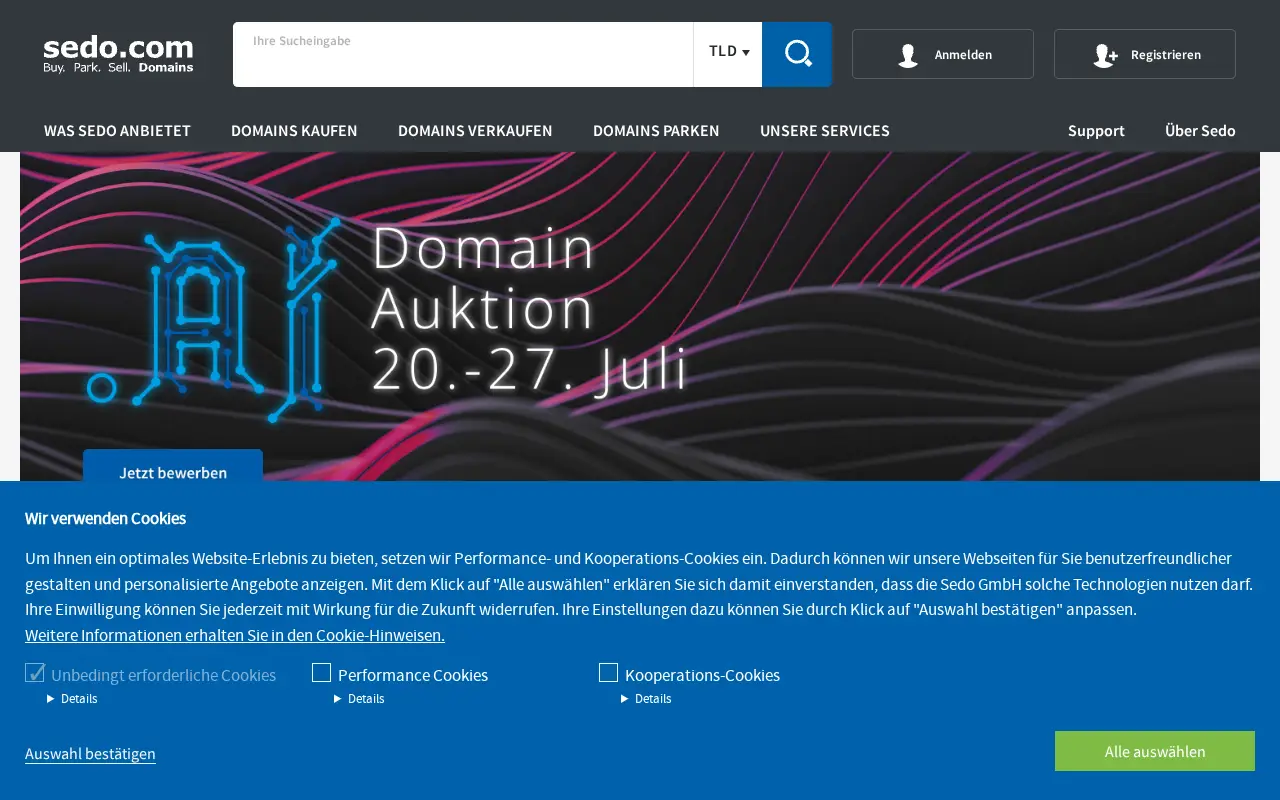Open the Domains kaufen menu

tap(294, 131)
